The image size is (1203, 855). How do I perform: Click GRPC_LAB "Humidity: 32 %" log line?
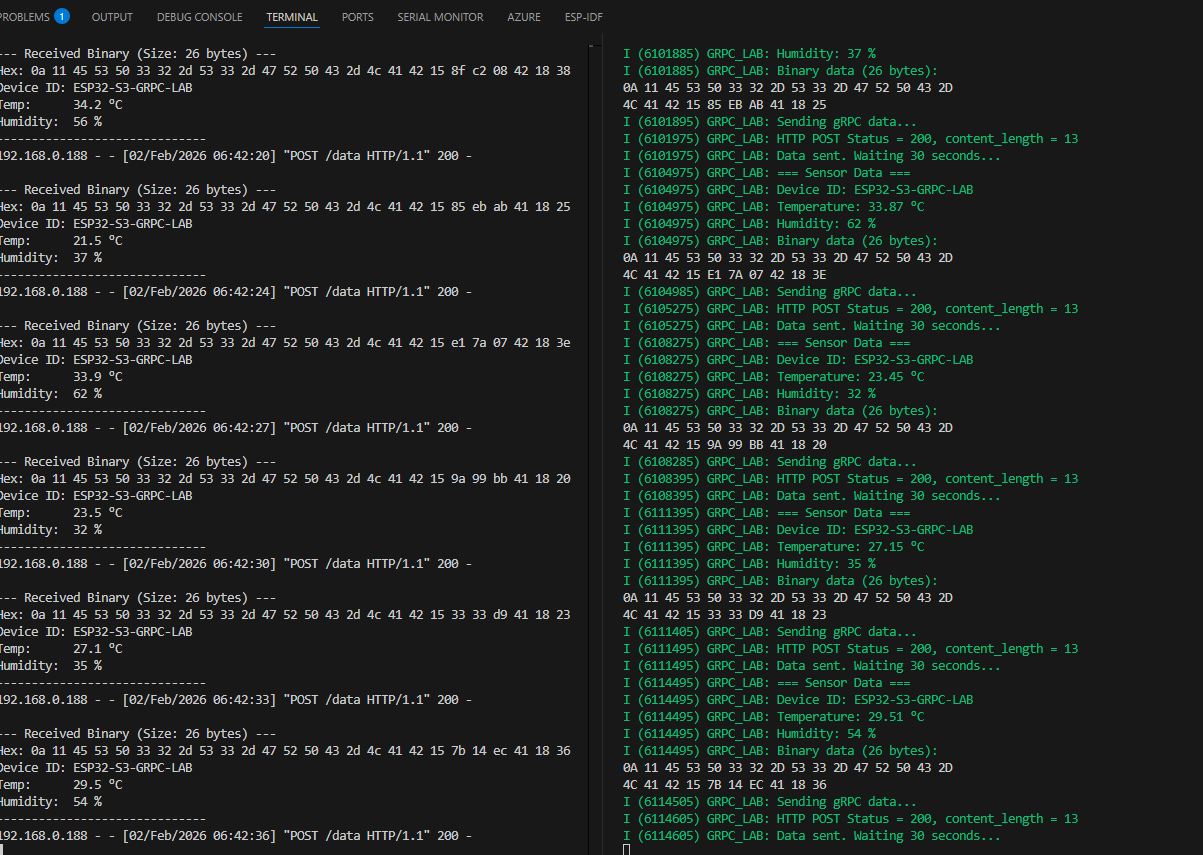(749, 394)
